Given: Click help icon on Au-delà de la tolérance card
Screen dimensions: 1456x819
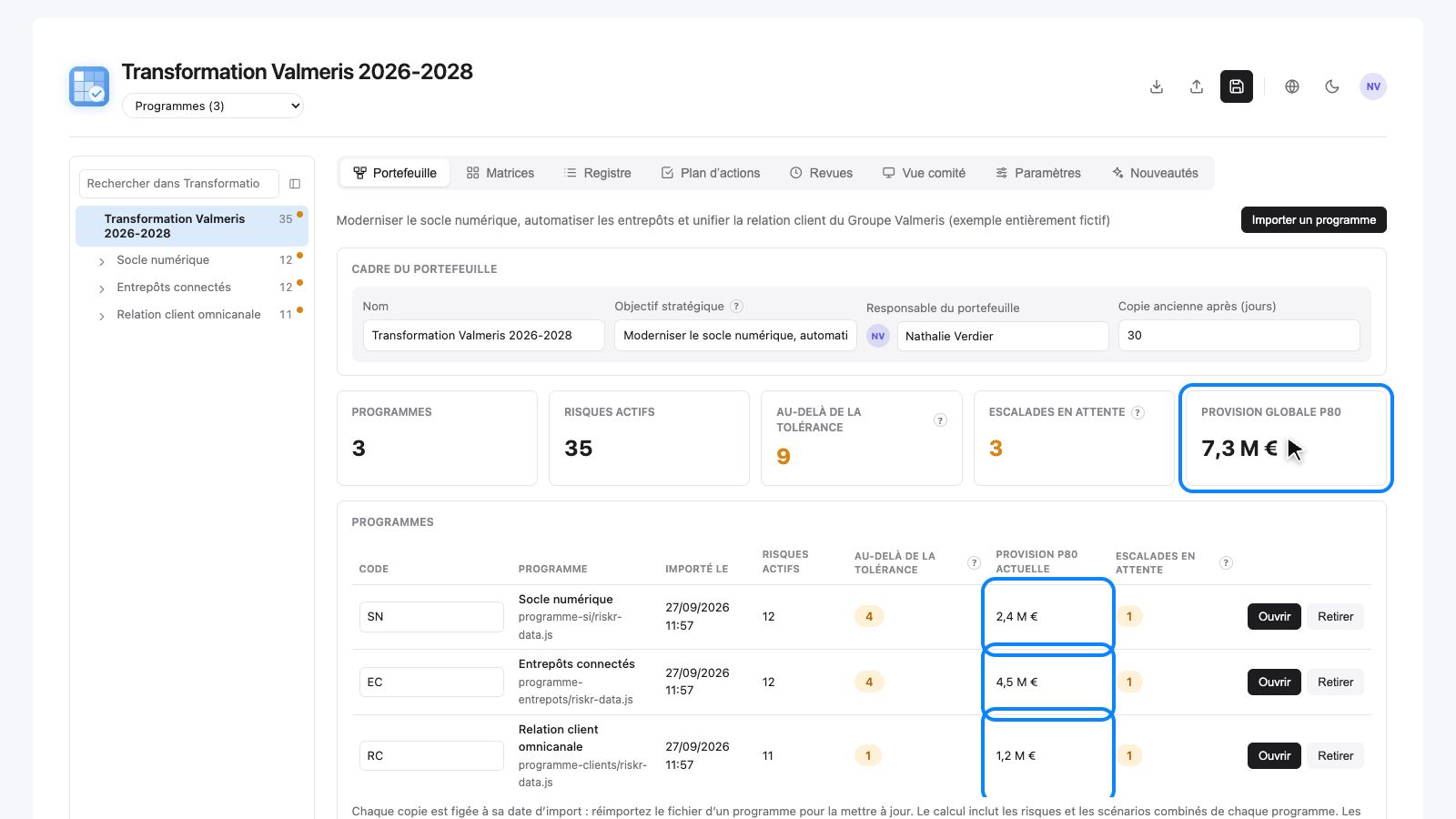Looking at the screenshot, I should click(940, 420).
